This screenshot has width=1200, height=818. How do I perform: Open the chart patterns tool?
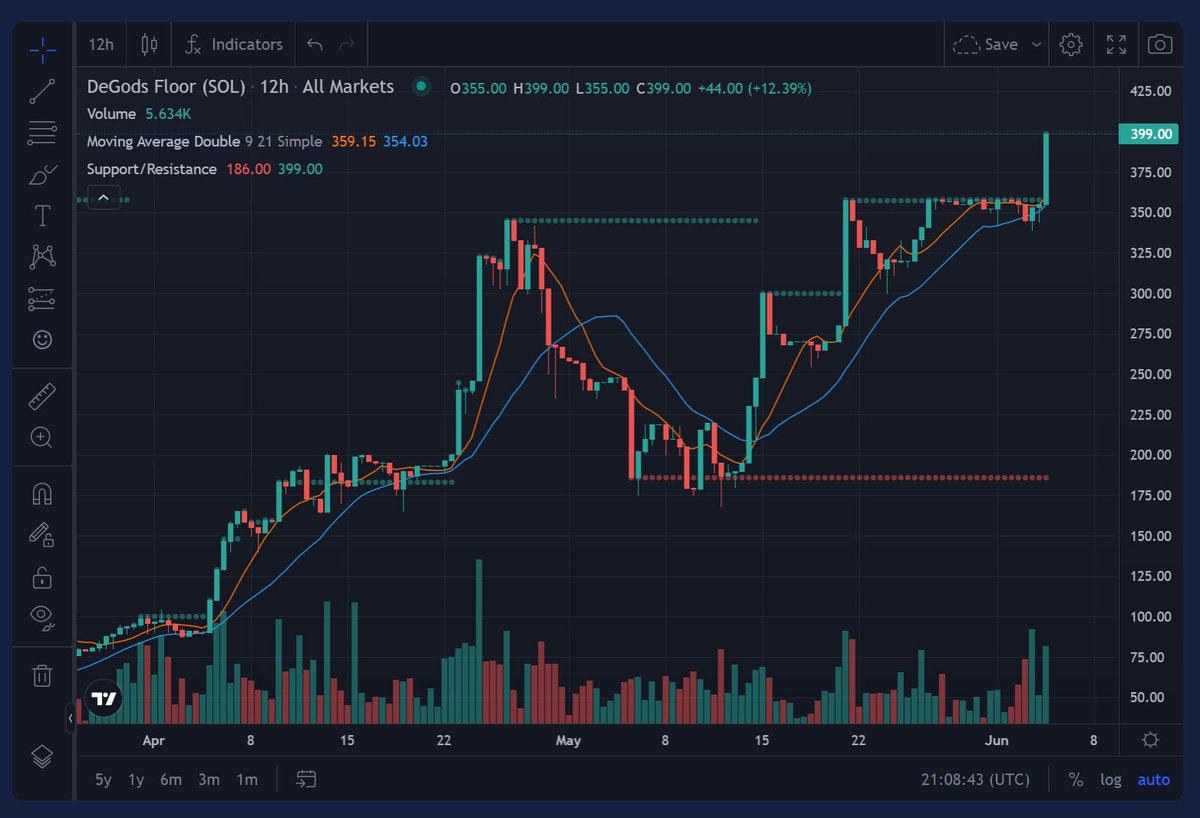coord(42,257)
